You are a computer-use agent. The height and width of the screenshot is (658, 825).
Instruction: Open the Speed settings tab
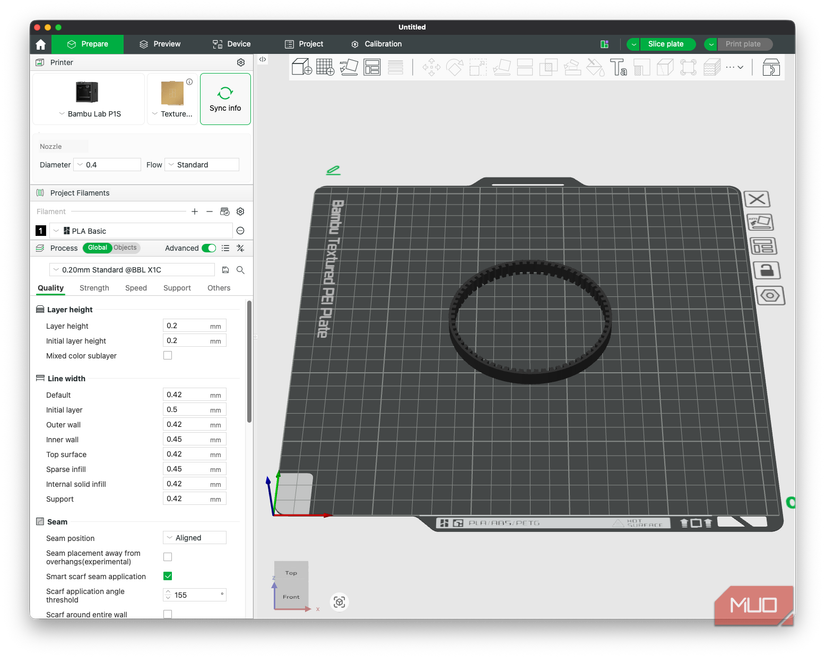coord(136,288)
